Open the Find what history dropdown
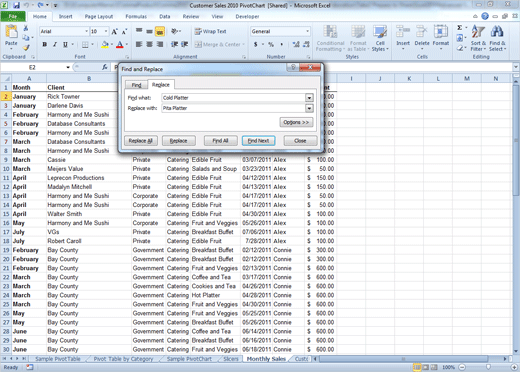The width and height of the screenshot is (520, 372). (309, 98)
